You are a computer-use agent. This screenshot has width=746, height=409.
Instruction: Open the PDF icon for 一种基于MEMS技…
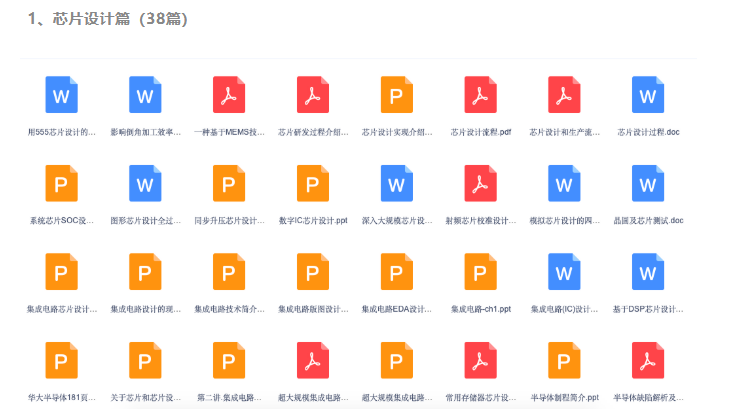click(229, 95)
